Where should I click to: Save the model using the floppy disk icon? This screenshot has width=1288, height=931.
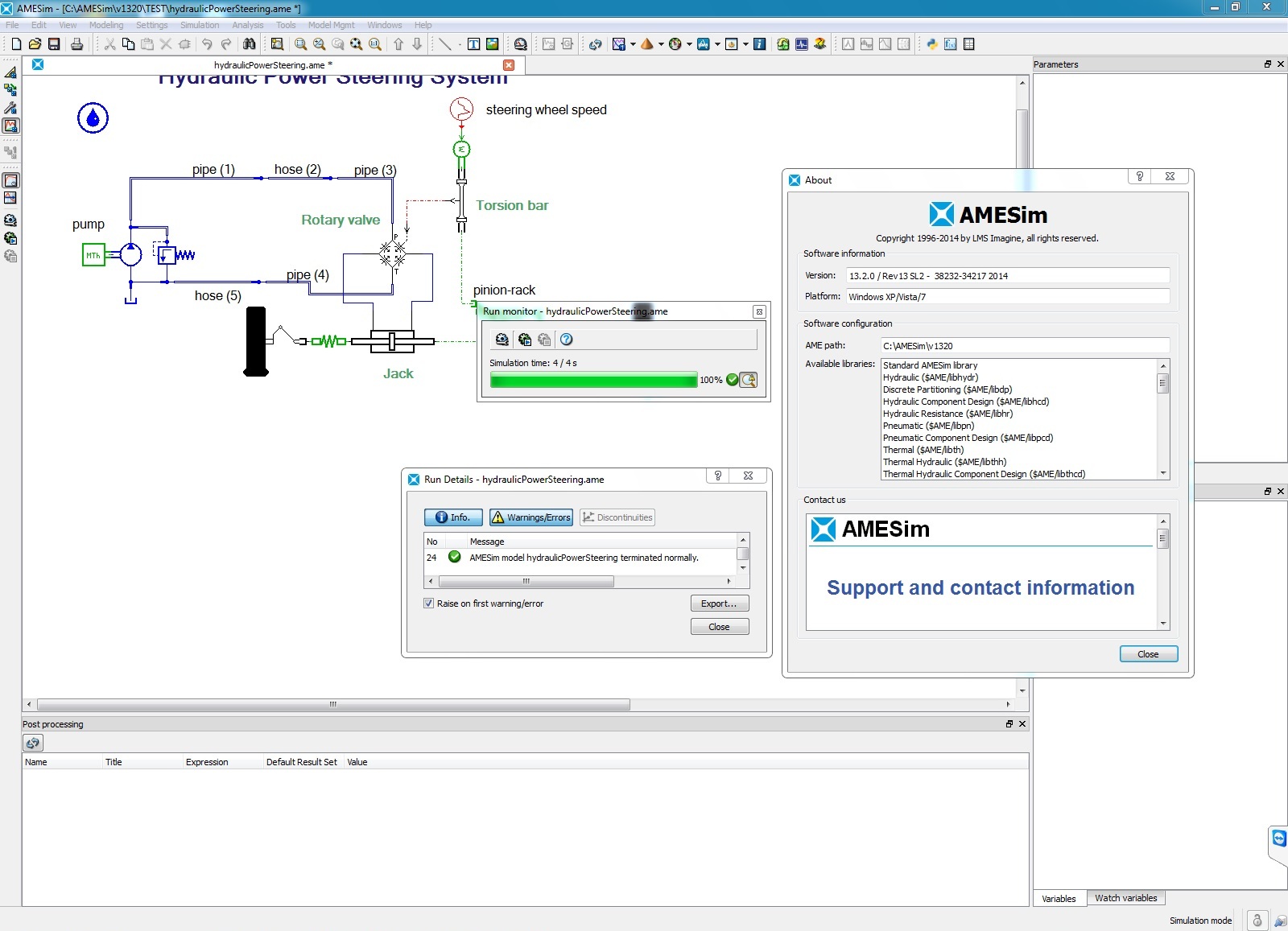[x=54, y=44]
